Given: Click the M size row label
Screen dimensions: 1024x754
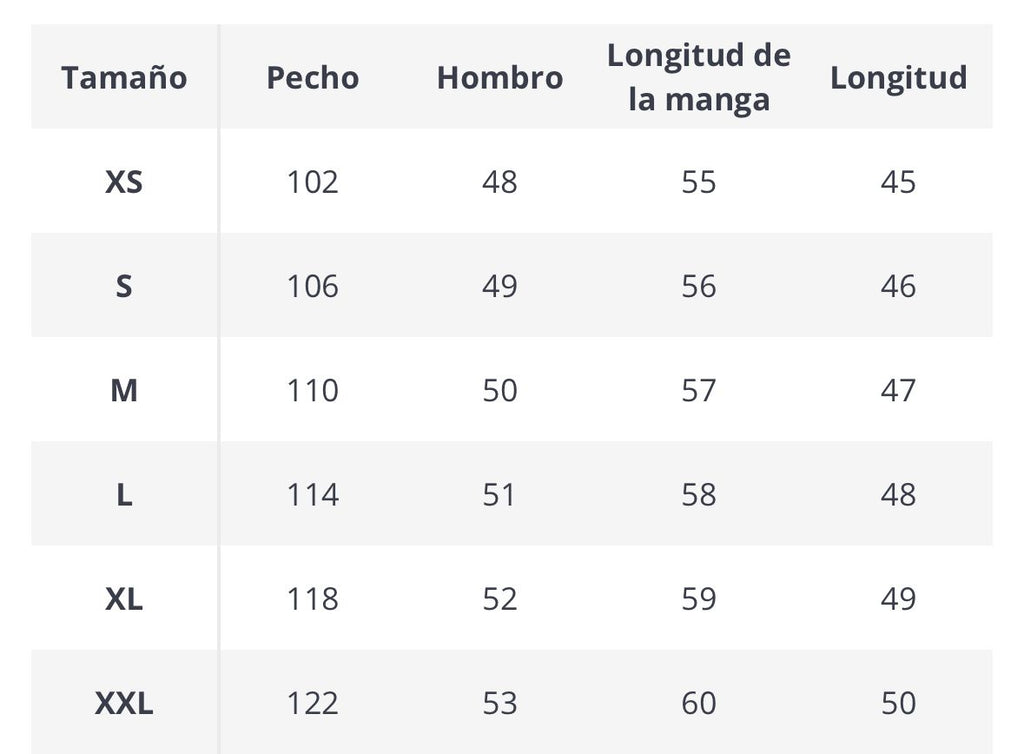Looking at the screenshot, I should pos(124,390).
